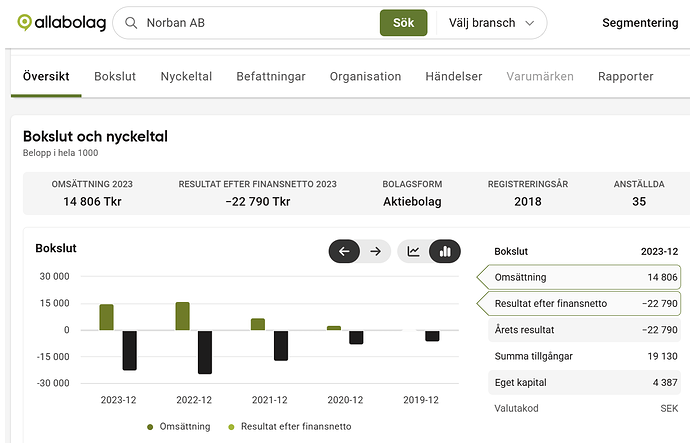The width and height of the screenshot is (690, 443).
Task: Click the search field containing Norban AB
Action: tap(255, 23)
